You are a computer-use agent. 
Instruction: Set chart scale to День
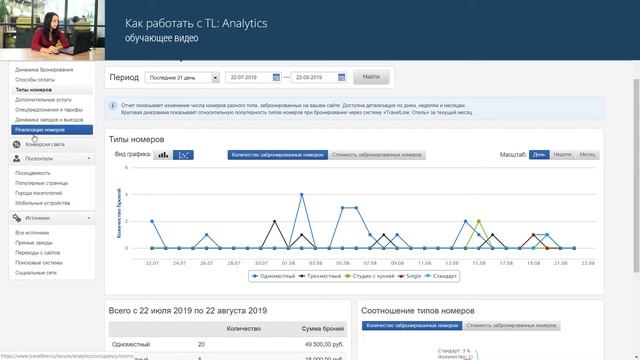(x=539, y=155)
